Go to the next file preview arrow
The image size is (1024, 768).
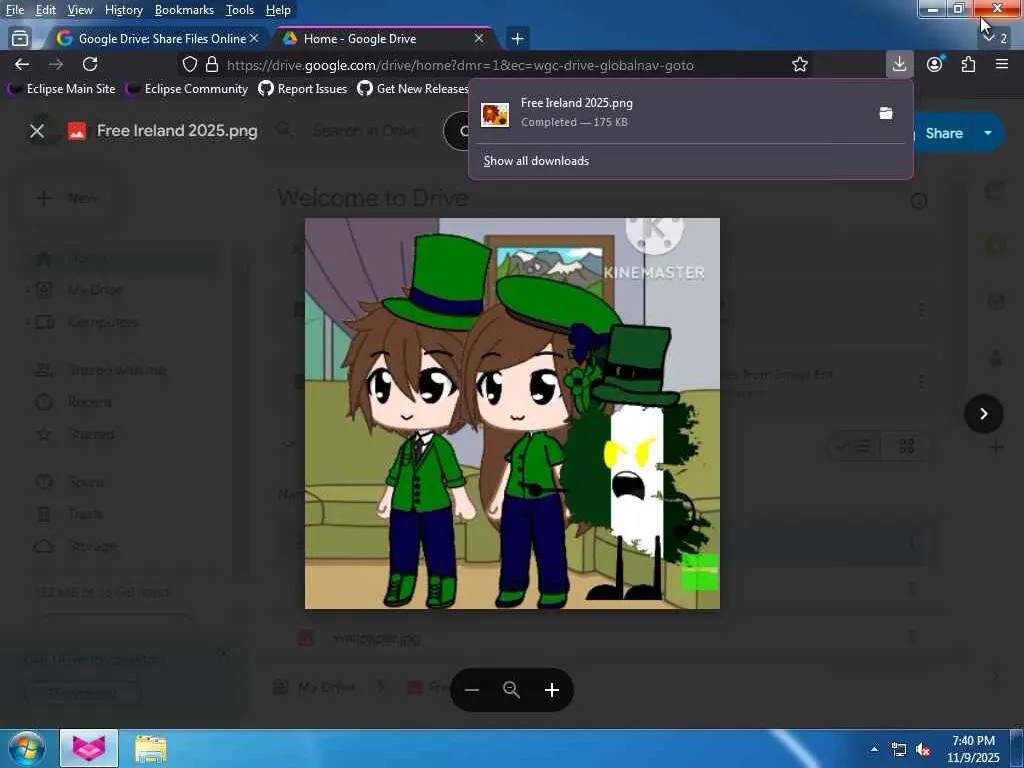[x=984, y=414]
